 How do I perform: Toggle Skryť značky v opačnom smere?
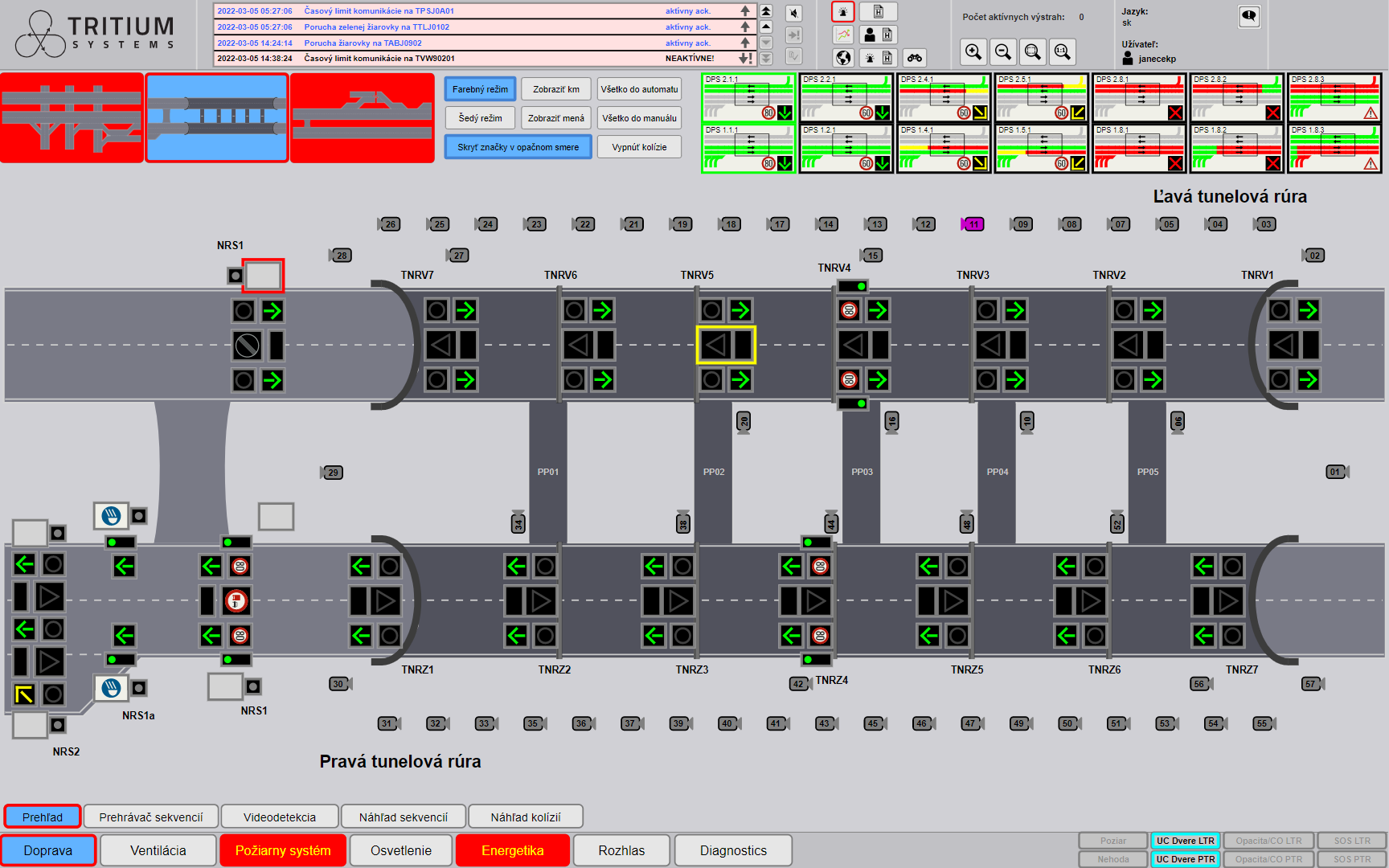tap(518, 147)
